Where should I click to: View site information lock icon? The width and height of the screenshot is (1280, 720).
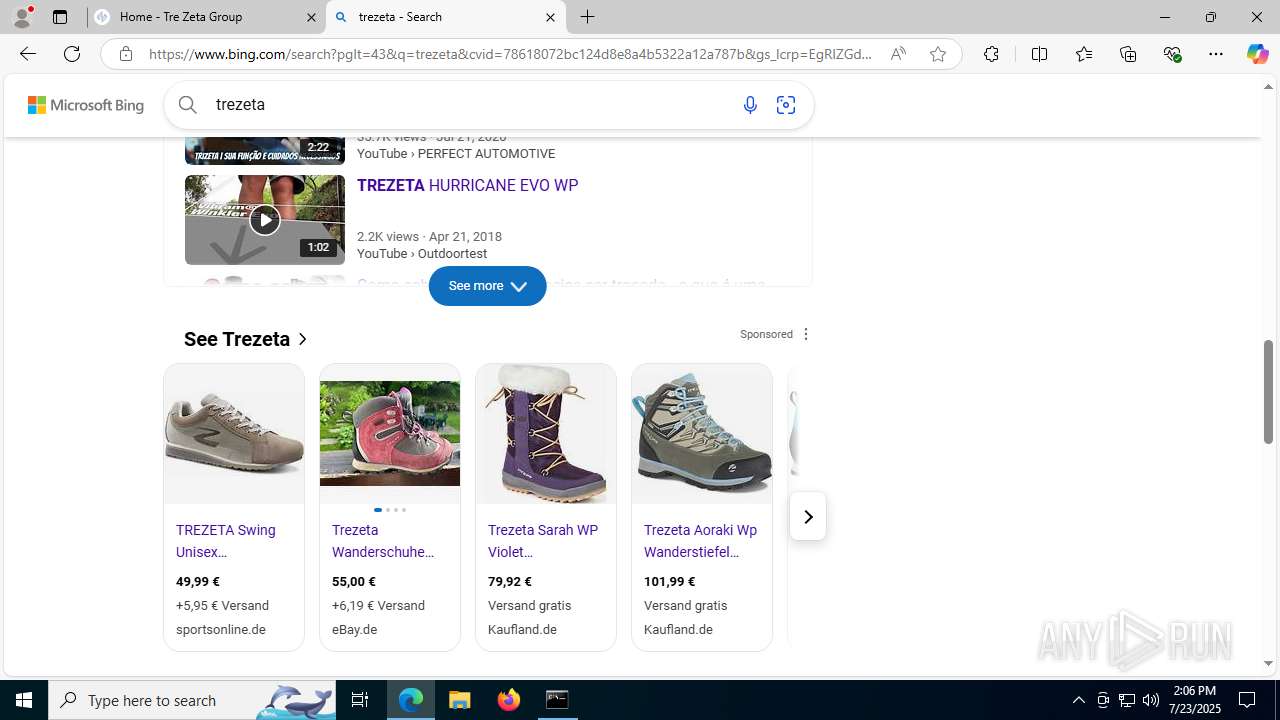(x=126, y=54)
